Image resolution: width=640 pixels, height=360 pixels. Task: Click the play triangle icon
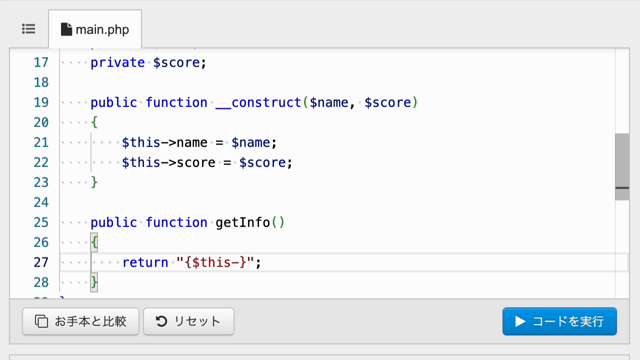(520, 321)
